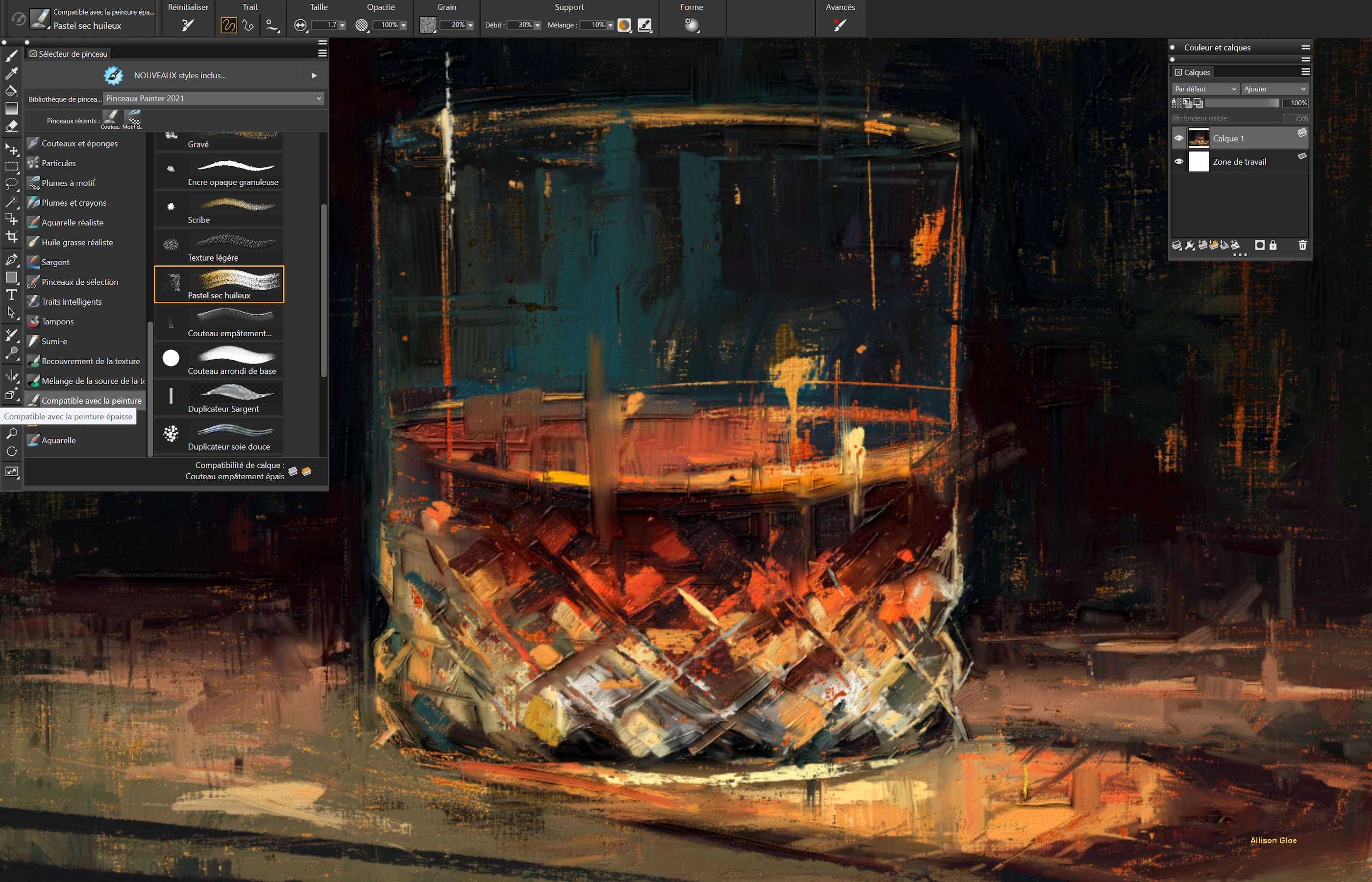Screen dimensions: 1372x882
Task: Select the Magnifier zoom tool
Action: pyautogui.click(x=11, y=434)
